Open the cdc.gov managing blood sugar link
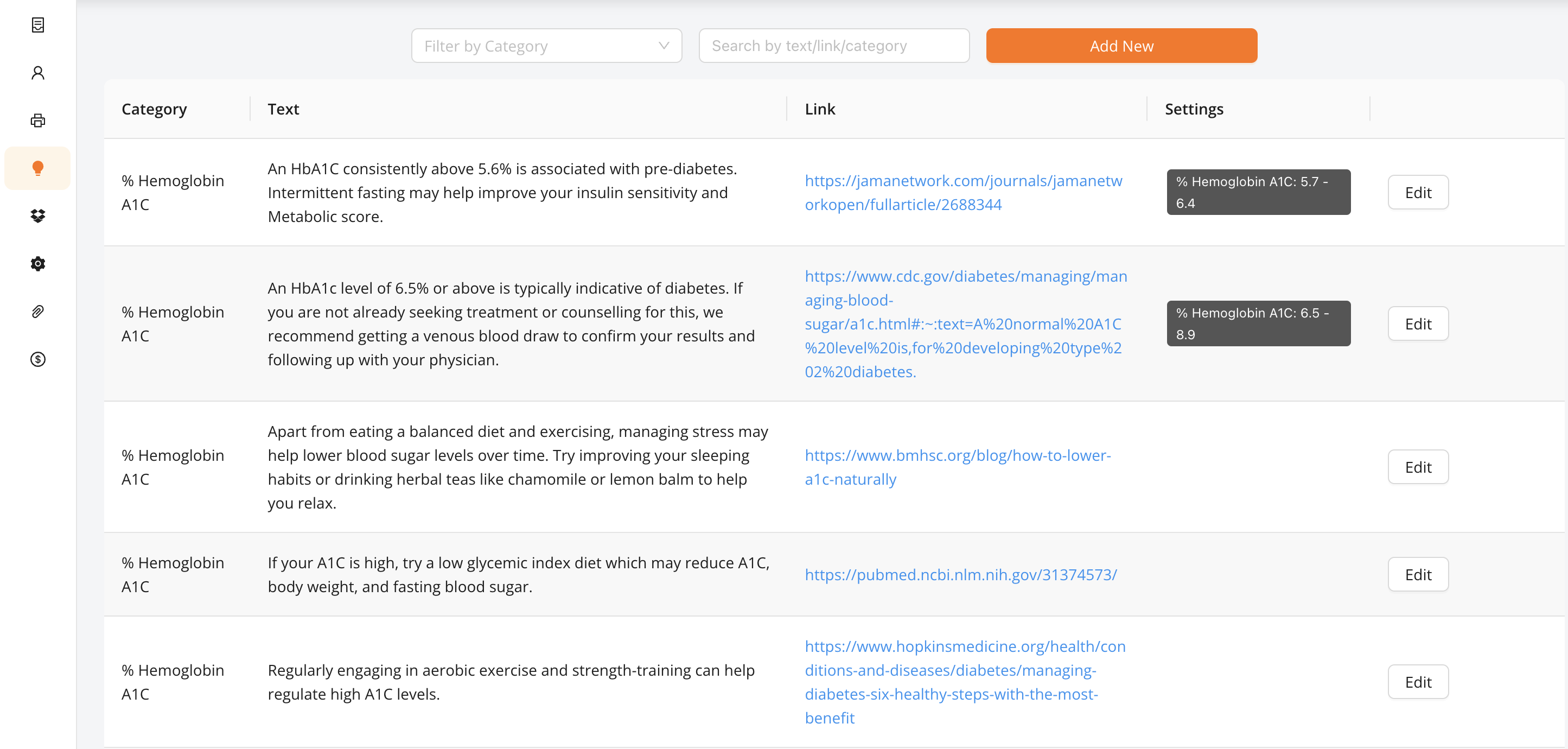The width and height of the screenshot is (1568, 749). [x=966, y=324]
